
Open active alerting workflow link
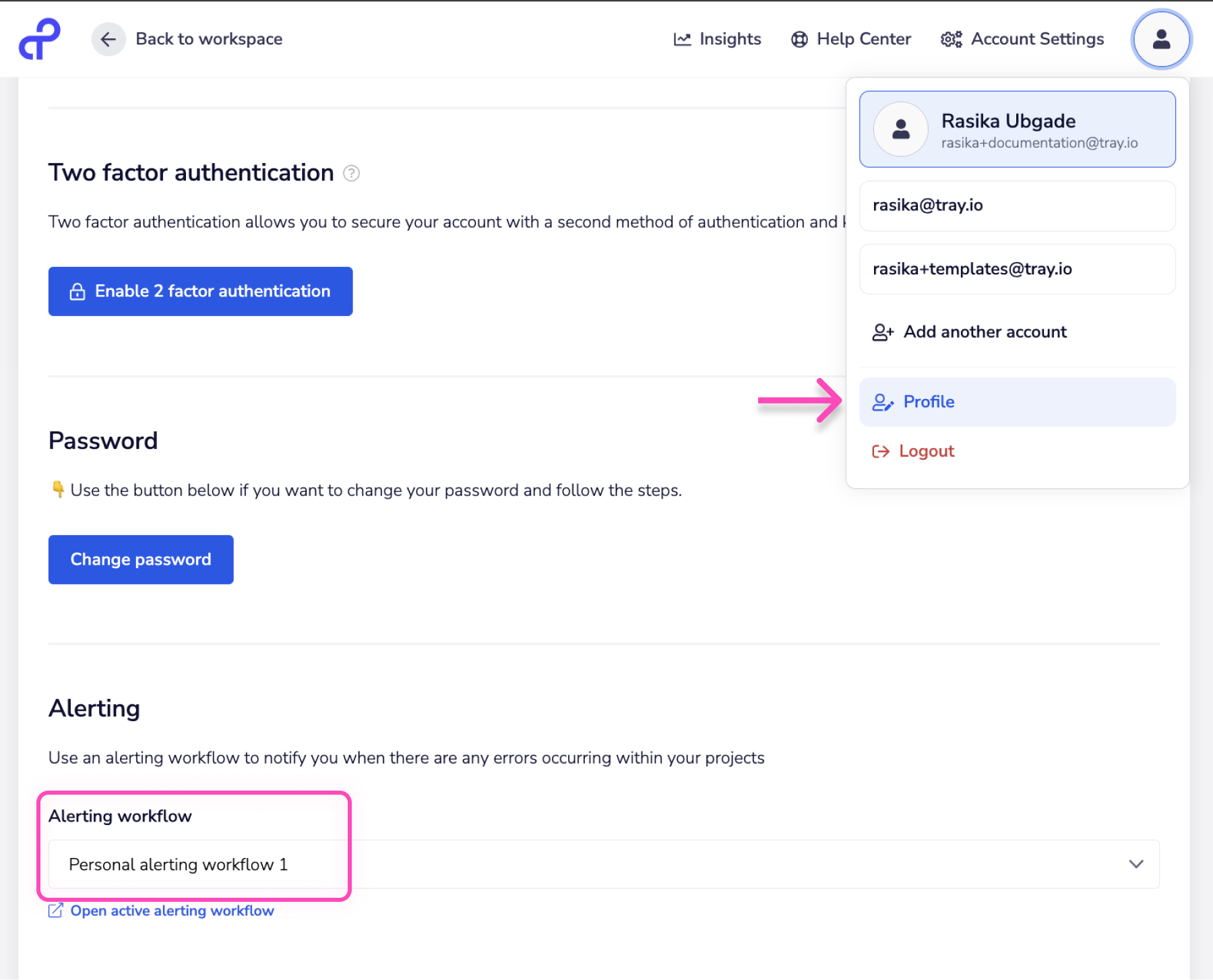point(172,910)
